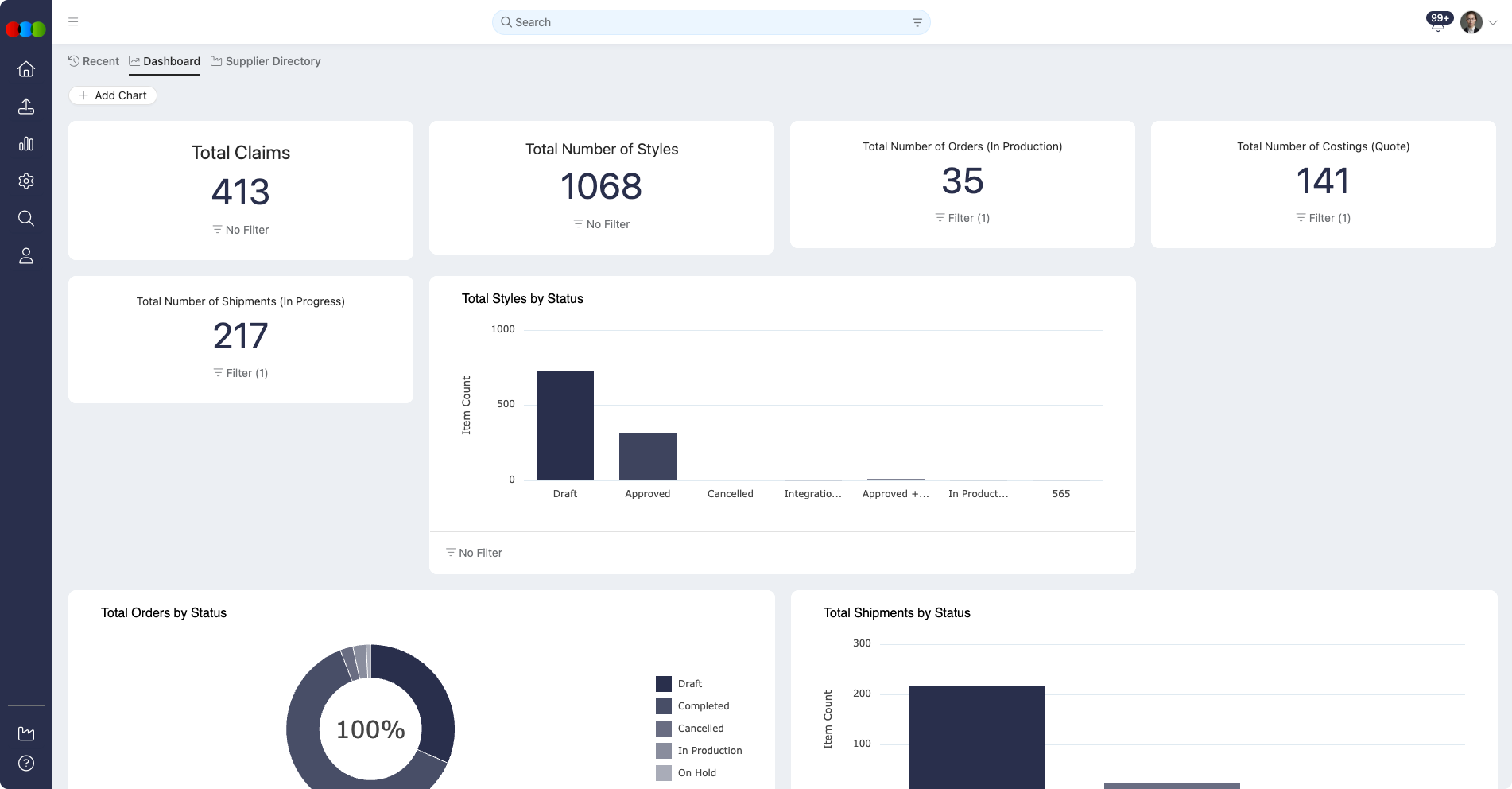Viewport: 1512px width, 789px height.
Task: Click the sidebar search magnifier icon
Action: [26, 219]
